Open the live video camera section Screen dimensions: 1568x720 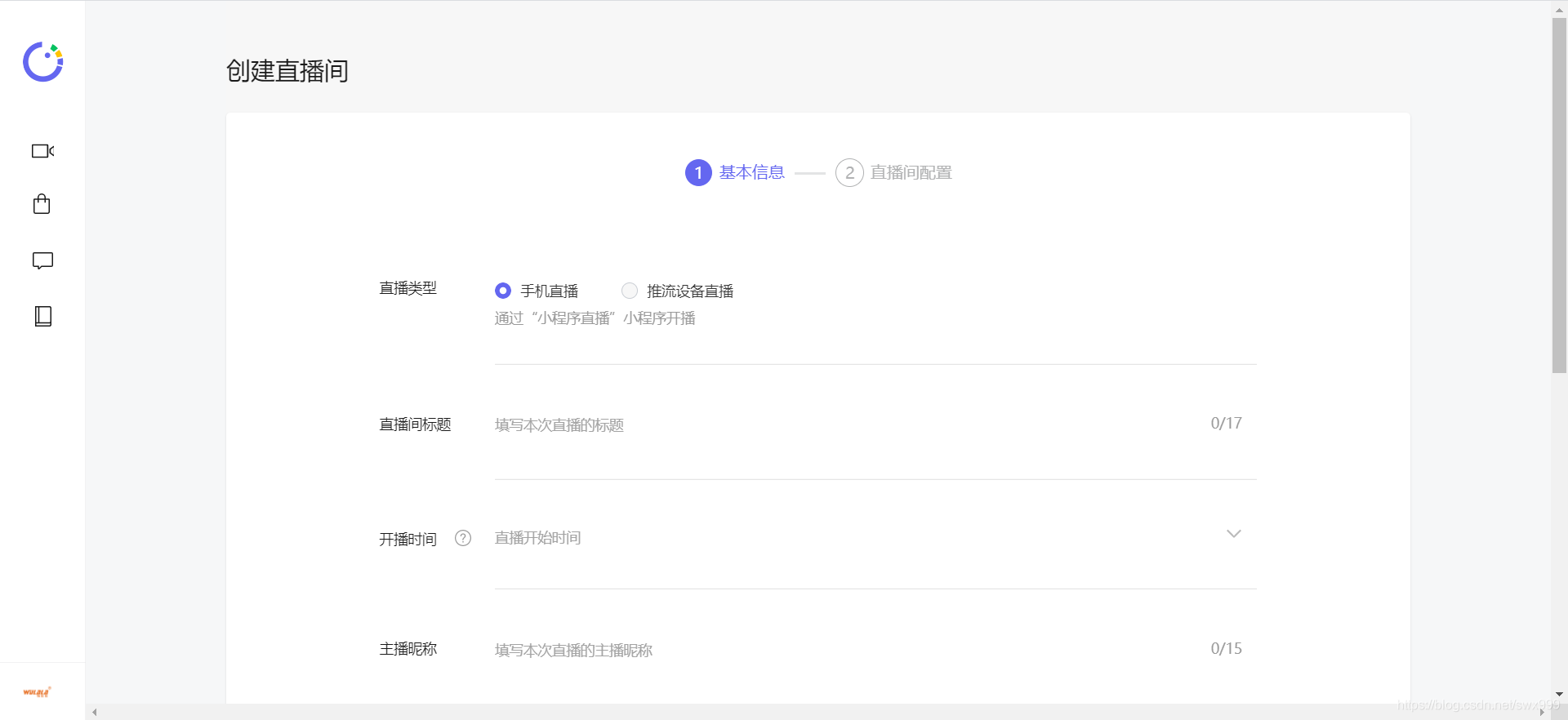coord(42,151)
